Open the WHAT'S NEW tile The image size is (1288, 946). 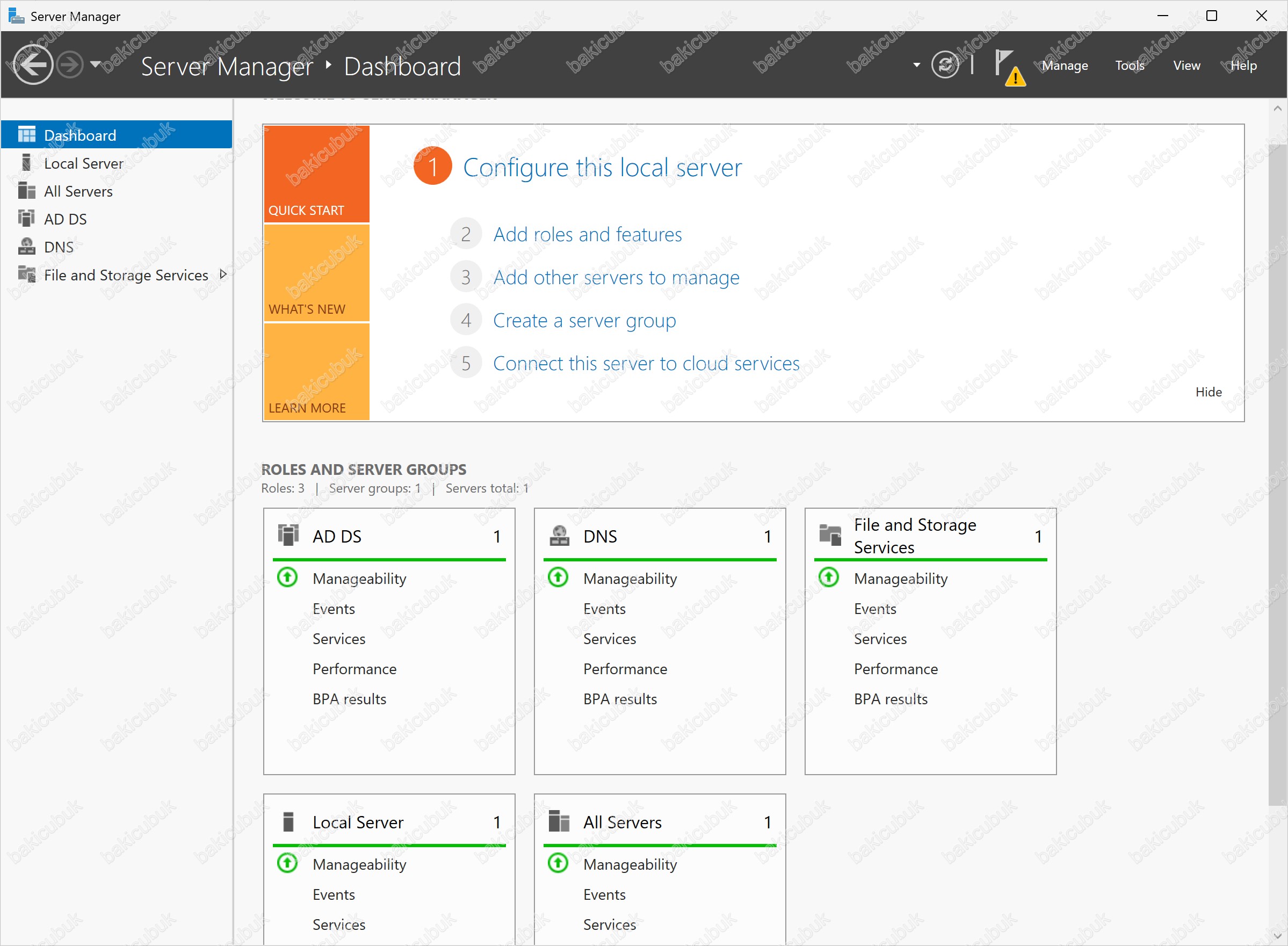coord(316,272)
